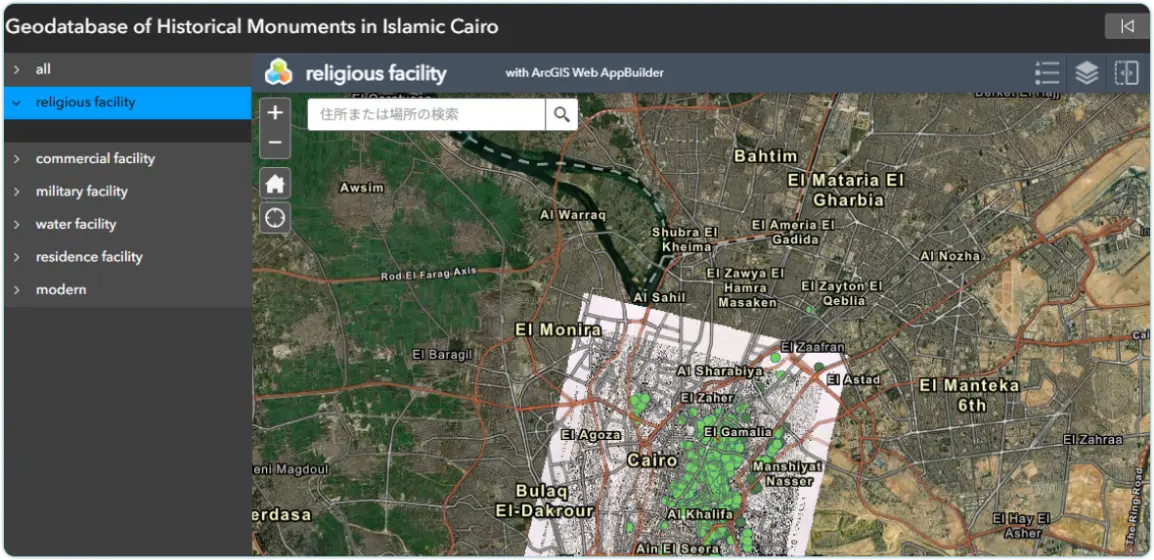Find my location on the map
Viewport: 1154px width, 560px height.
[275, 217]
